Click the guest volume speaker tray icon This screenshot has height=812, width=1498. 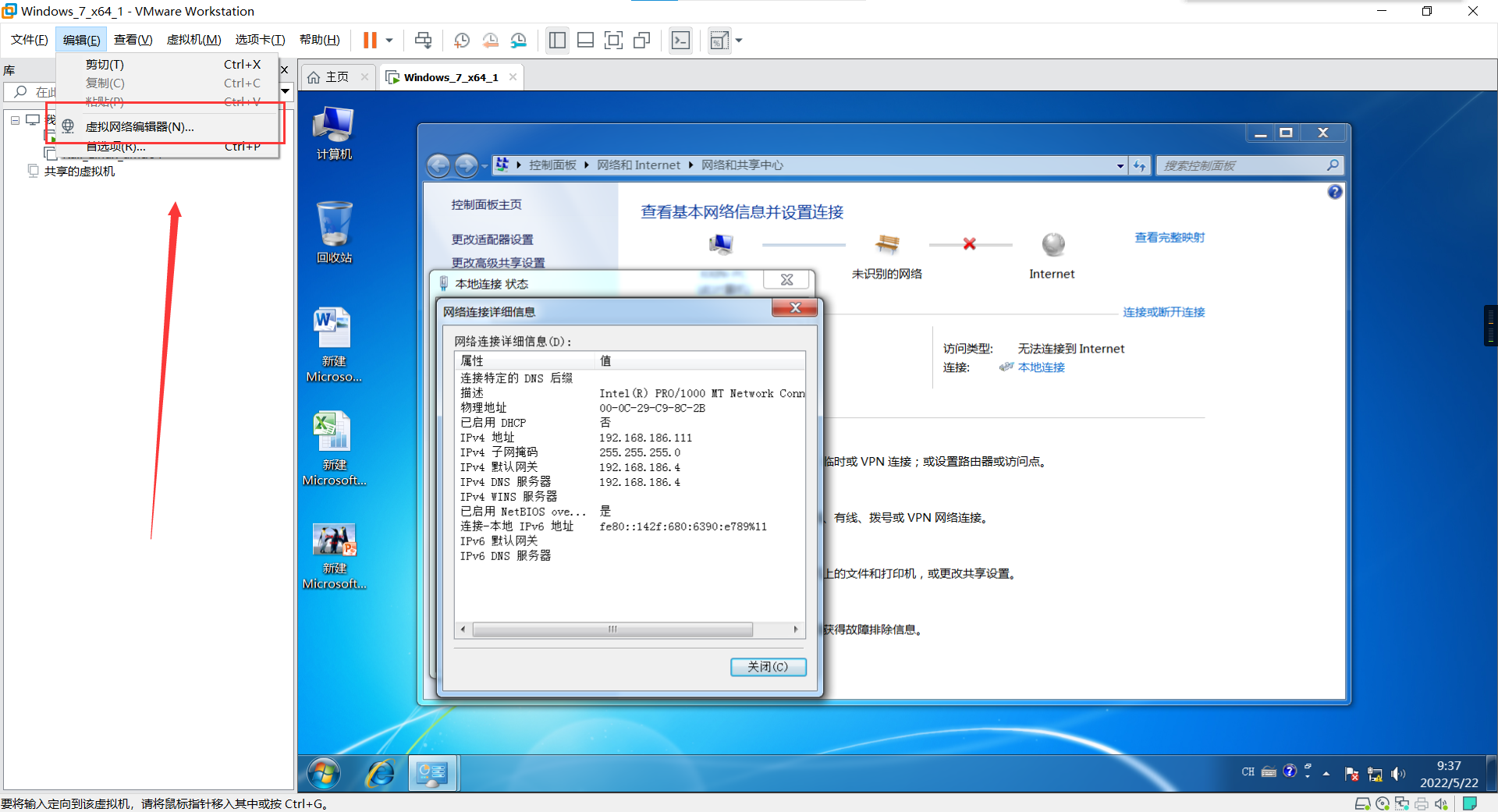pos(1397,774)
